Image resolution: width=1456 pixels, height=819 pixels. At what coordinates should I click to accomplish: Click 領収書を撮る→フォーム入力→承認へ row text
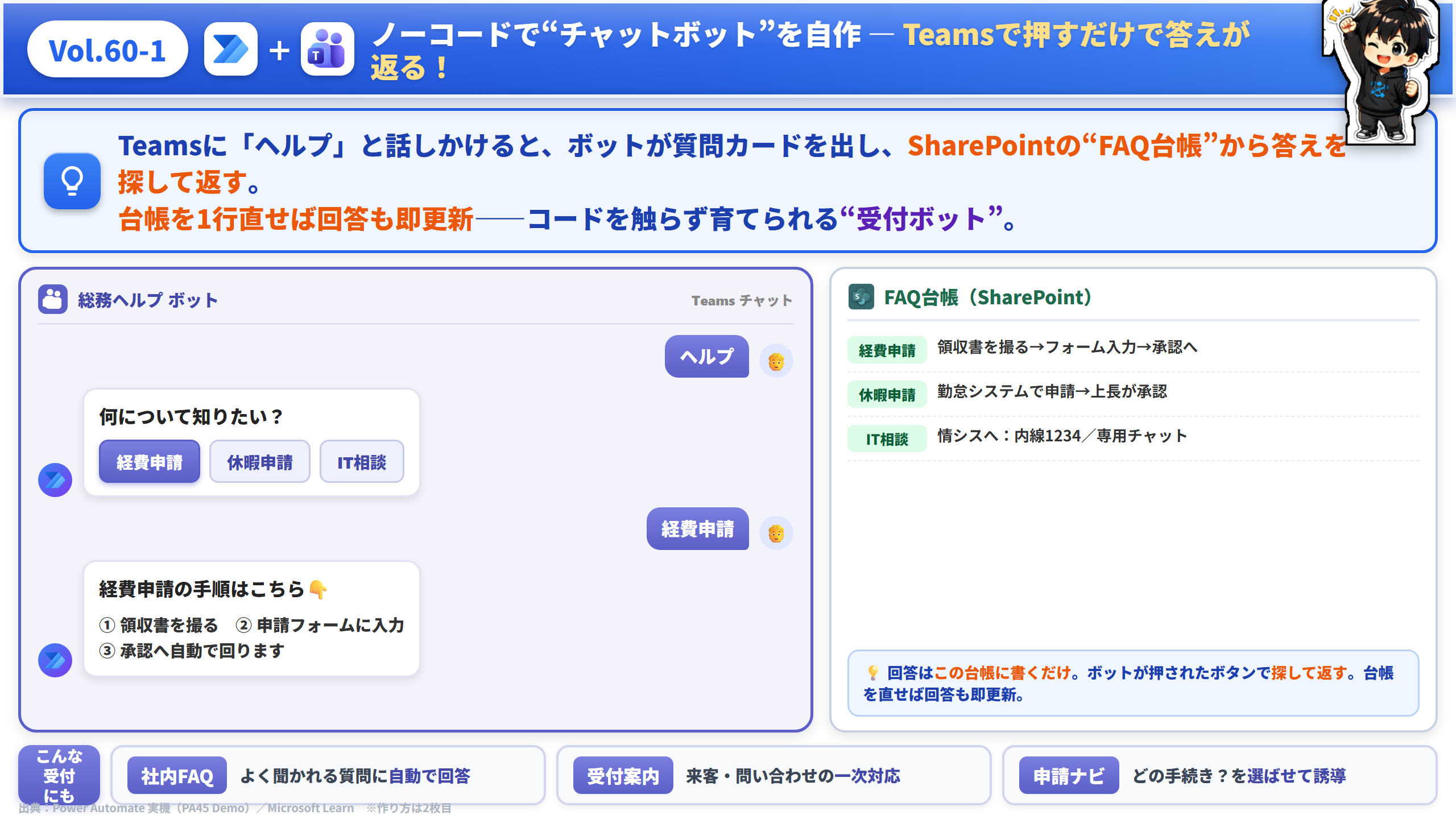[1068, 347]
